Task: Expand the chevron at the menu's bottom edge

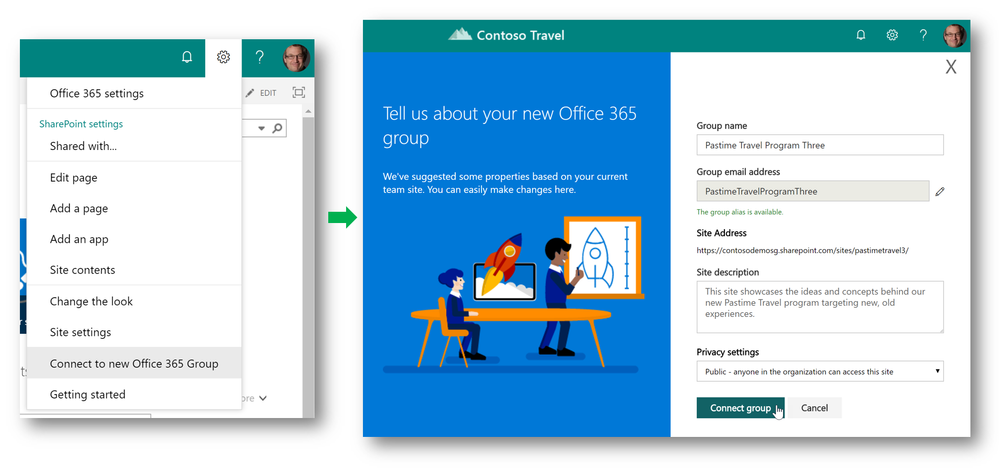Action: [x=263, y=398]
